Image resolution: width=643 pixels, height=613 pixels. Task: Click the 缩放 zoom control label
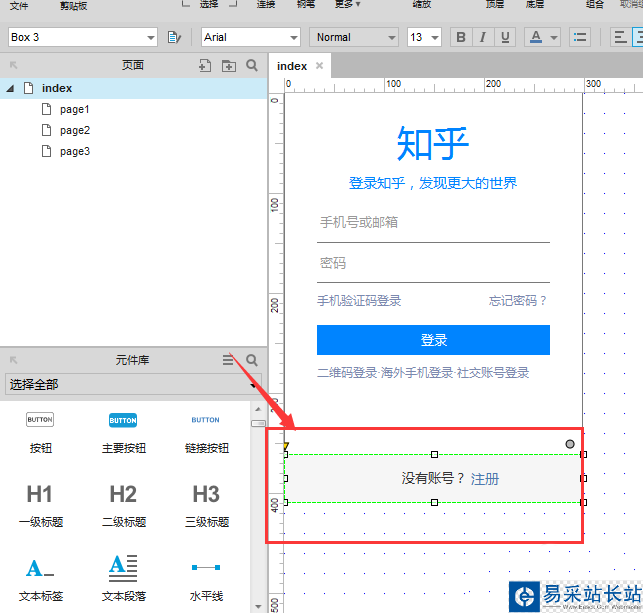coord(422,5)
